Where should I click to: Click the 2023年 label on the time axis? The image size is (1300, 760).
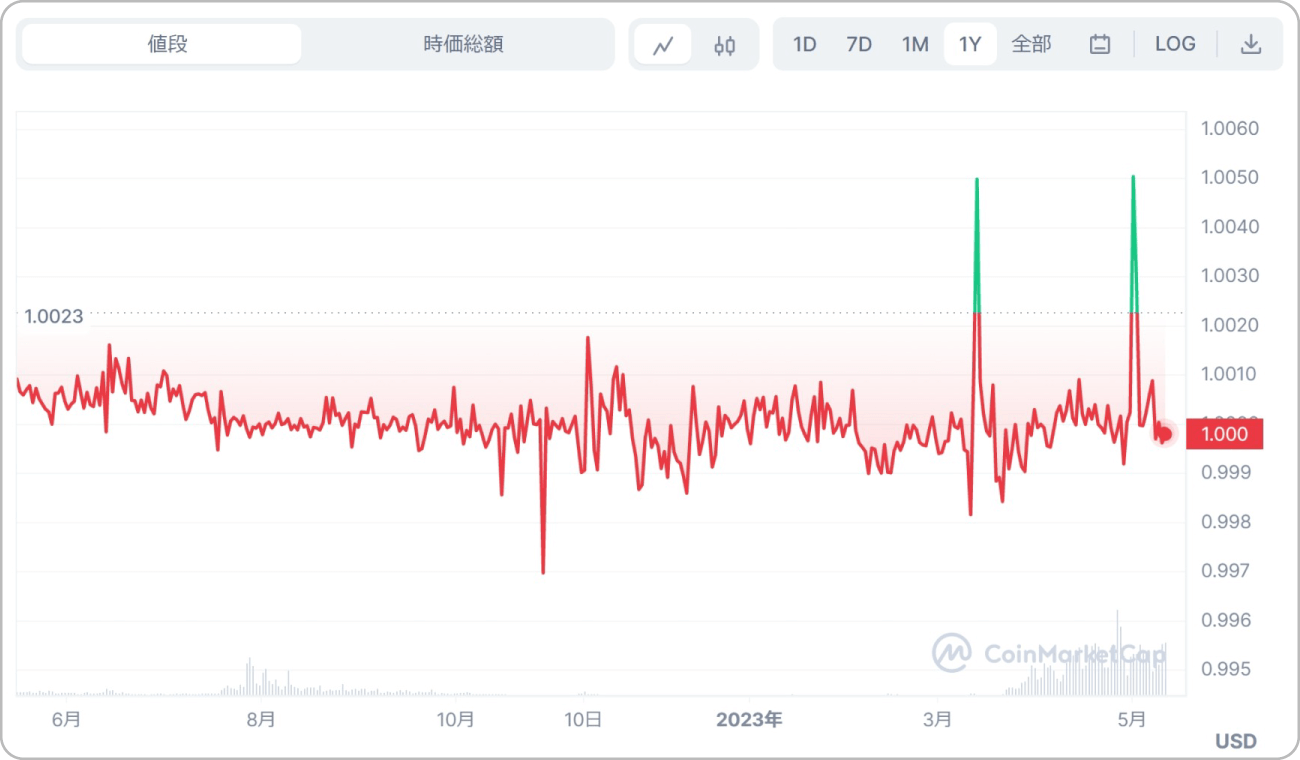point(750,719)
